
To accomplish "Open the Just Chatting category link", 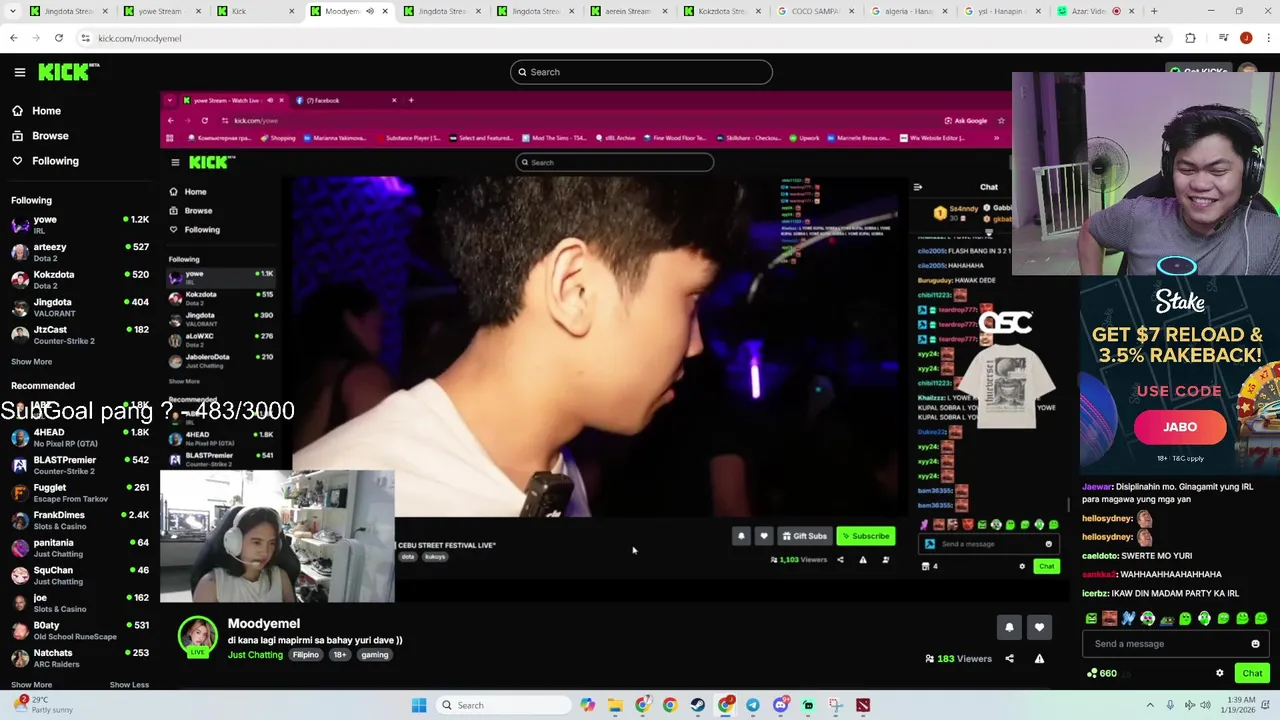I will tap(255, 655).
